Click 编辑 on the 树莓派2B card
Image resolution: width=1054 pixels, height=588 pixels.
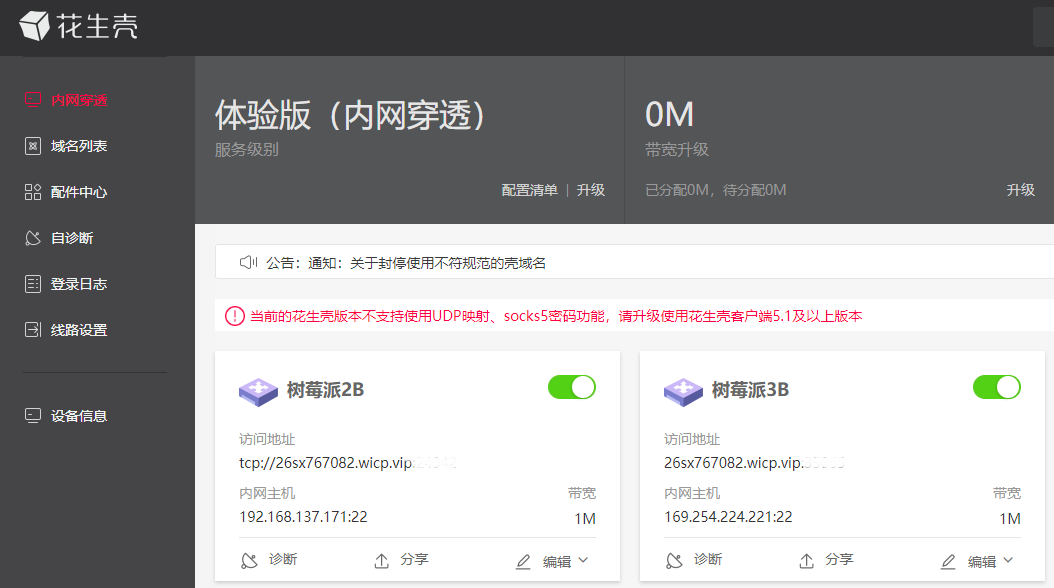click(x=557, y=561)
